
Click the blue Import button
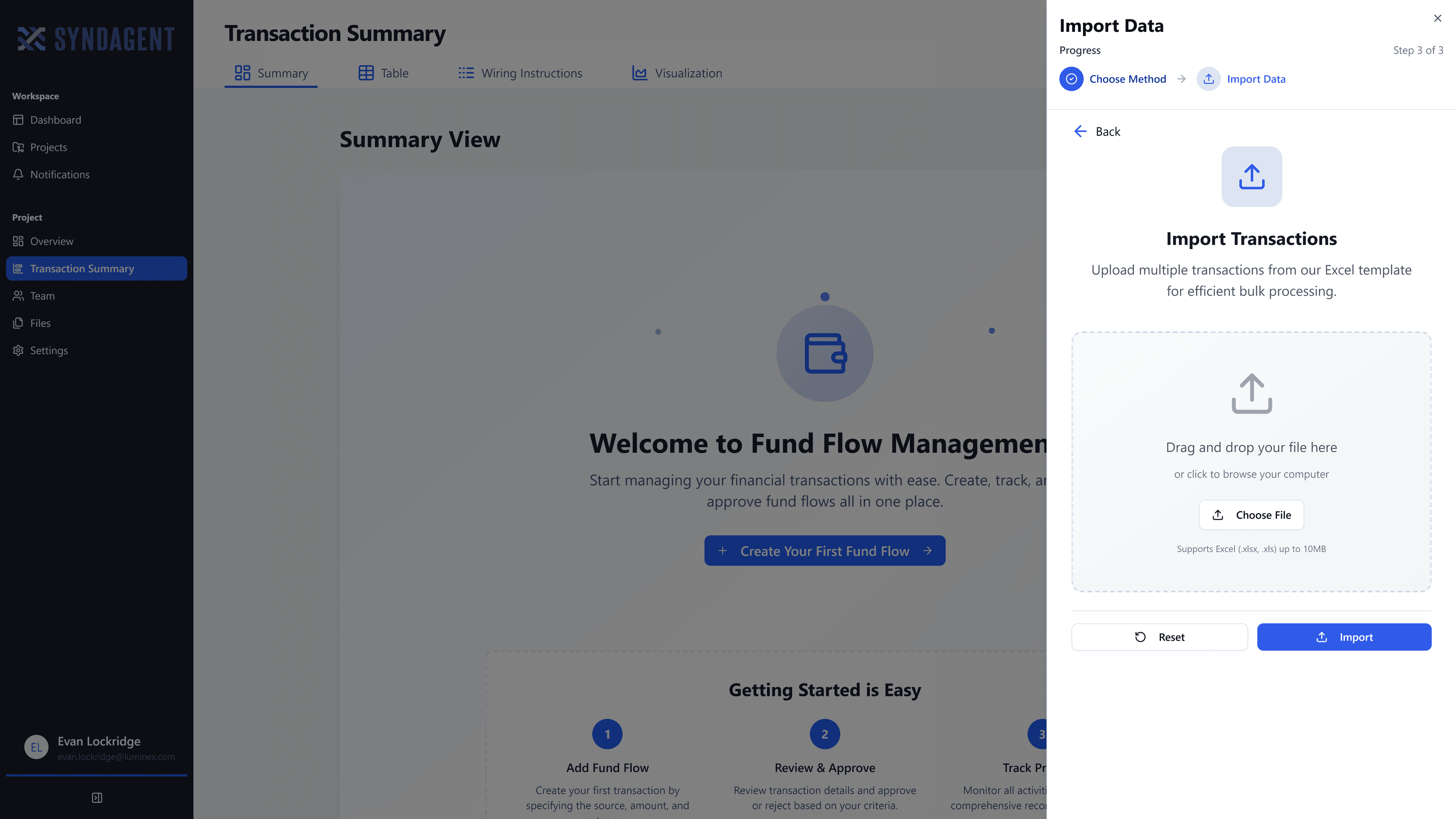[1344, 637]
